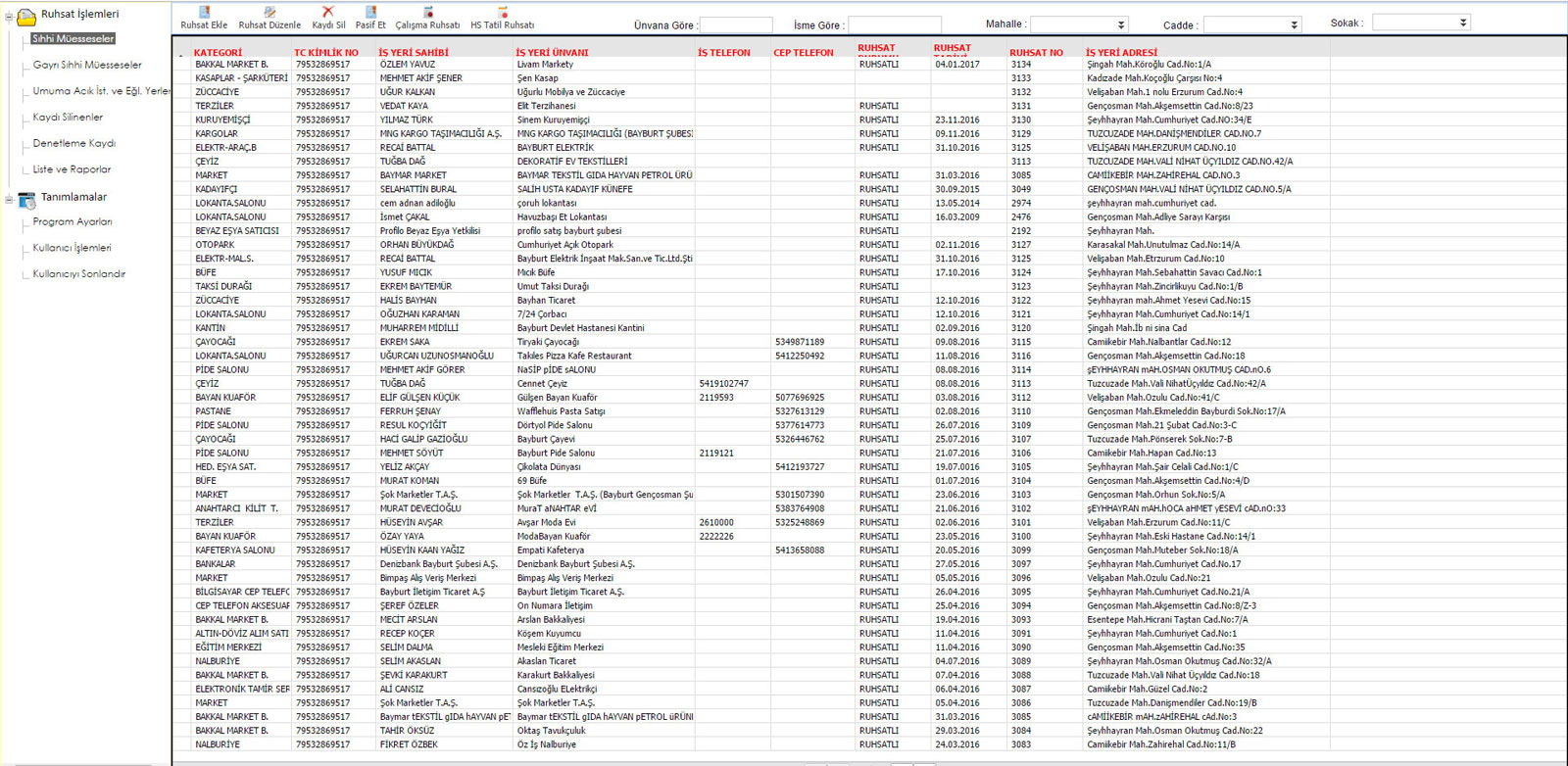Click Kullanıcıyı Sonlandır in the sidebar

(x=78, y=274)
